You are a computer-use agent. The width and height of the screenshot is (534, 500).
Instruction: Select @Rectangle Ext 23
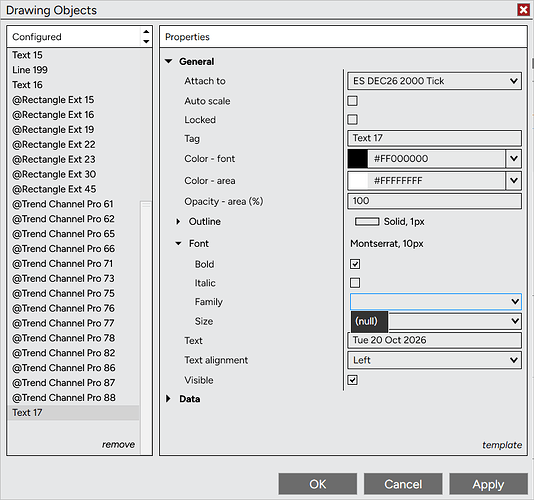[73, 159]
